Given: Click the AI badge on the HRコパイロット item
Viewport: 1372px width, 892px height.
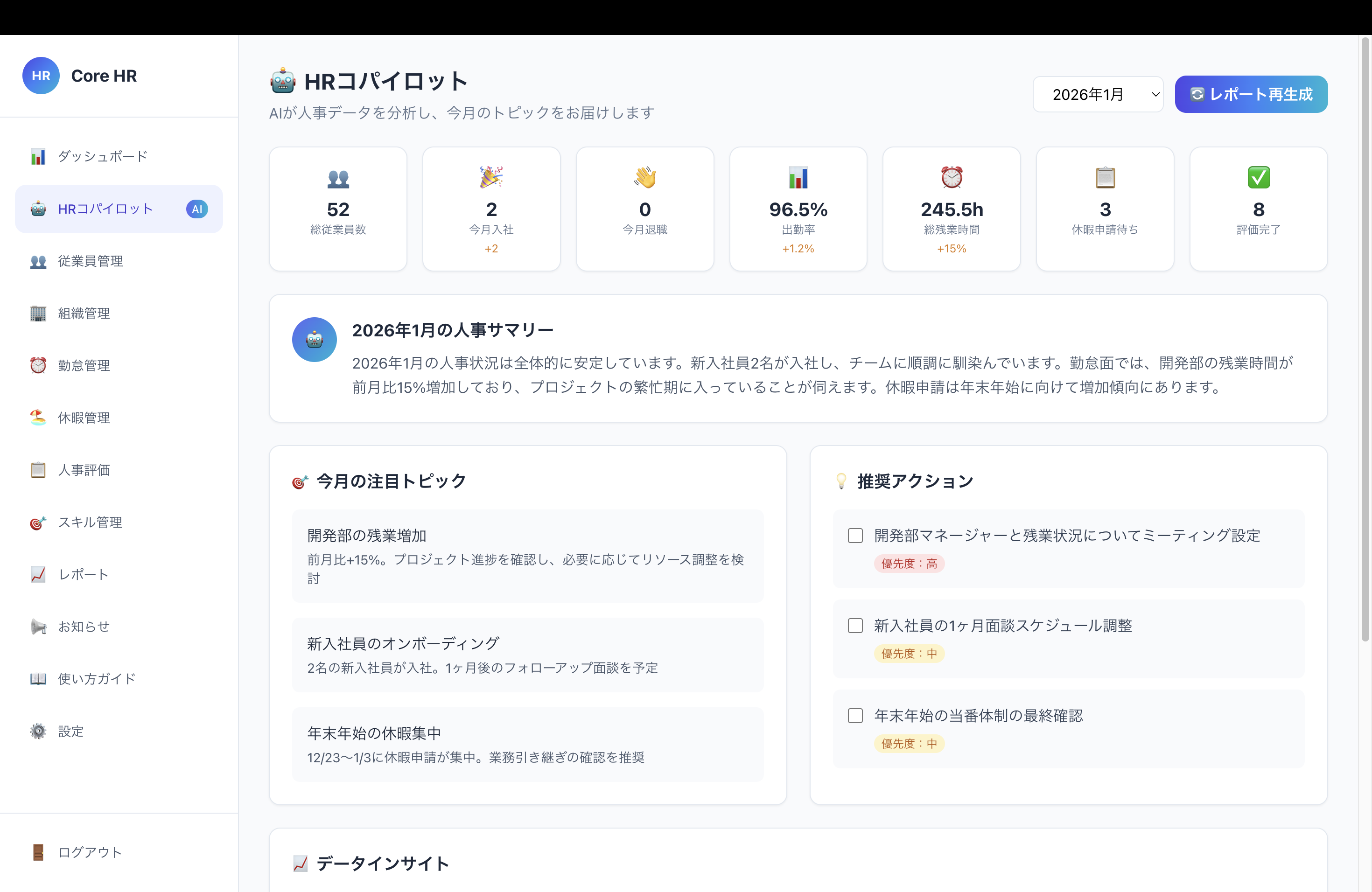Looking at the screenshot, I should click(x=196, y=209).
